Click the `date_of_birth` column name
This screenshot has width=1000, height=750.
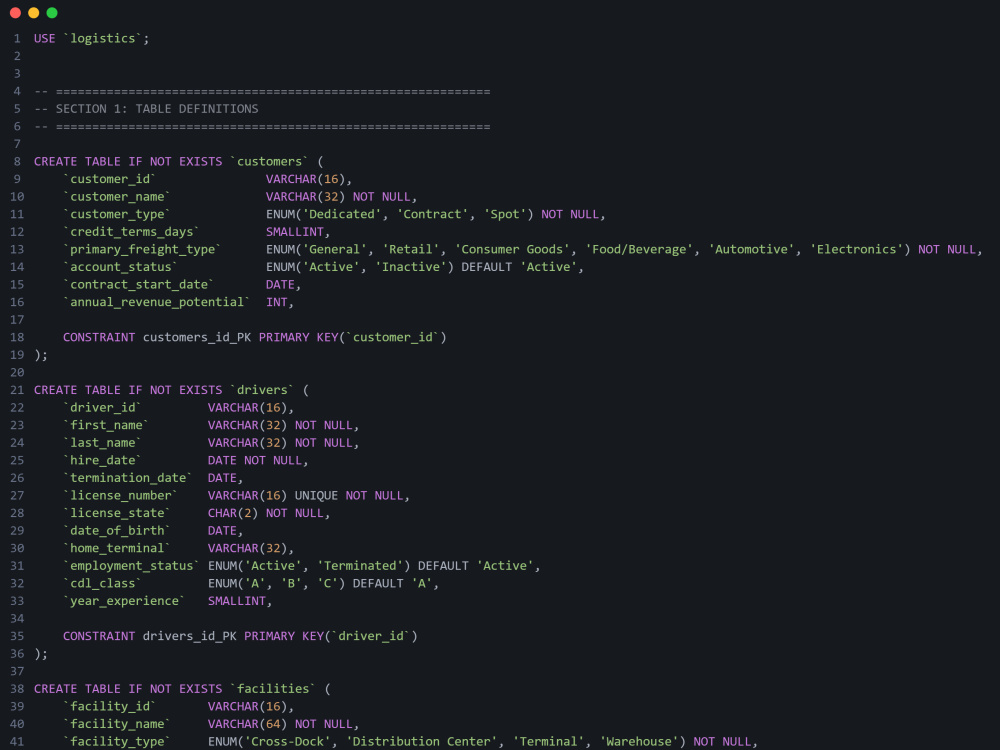pos(117,531)
